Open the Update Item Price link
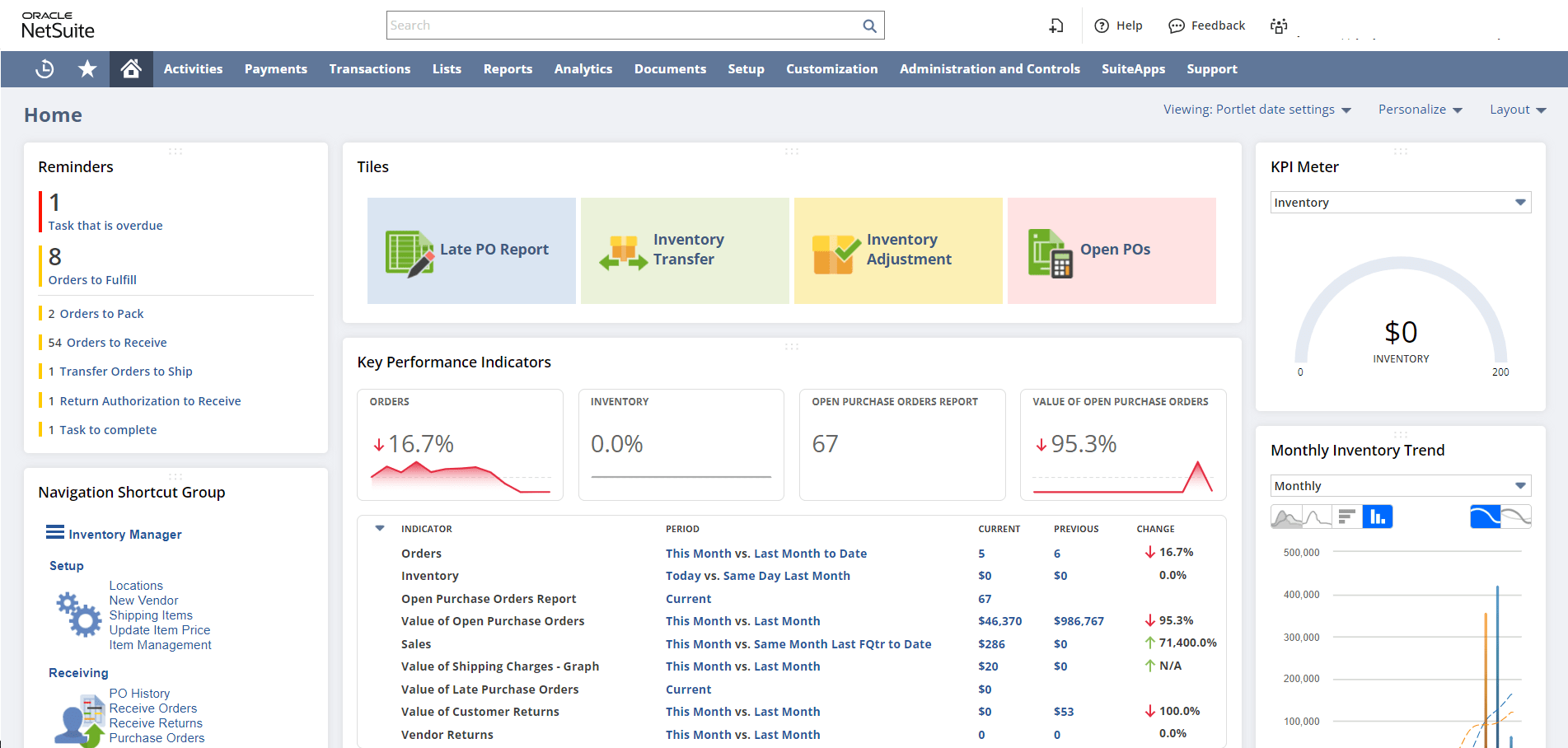Viewport: 1568px width, 748px height. (160, 630)
